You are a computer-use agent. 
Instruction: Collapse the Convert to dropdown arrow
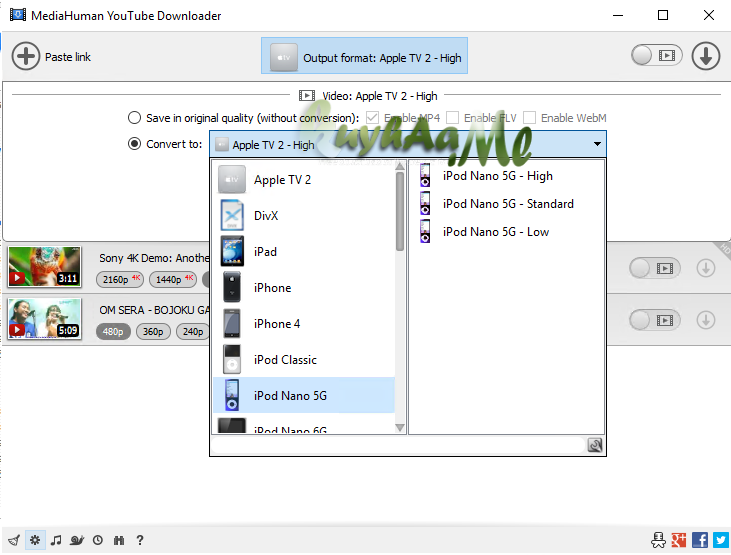(x=597, y=144)
